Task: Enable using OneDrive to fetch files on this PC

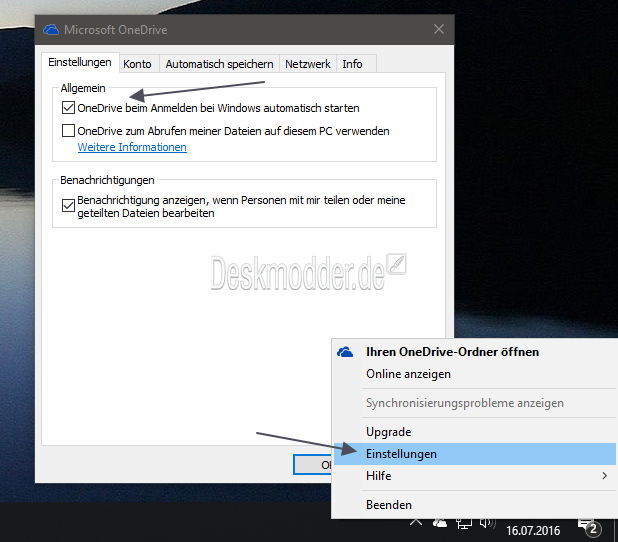Action: (x=68, y=130)
